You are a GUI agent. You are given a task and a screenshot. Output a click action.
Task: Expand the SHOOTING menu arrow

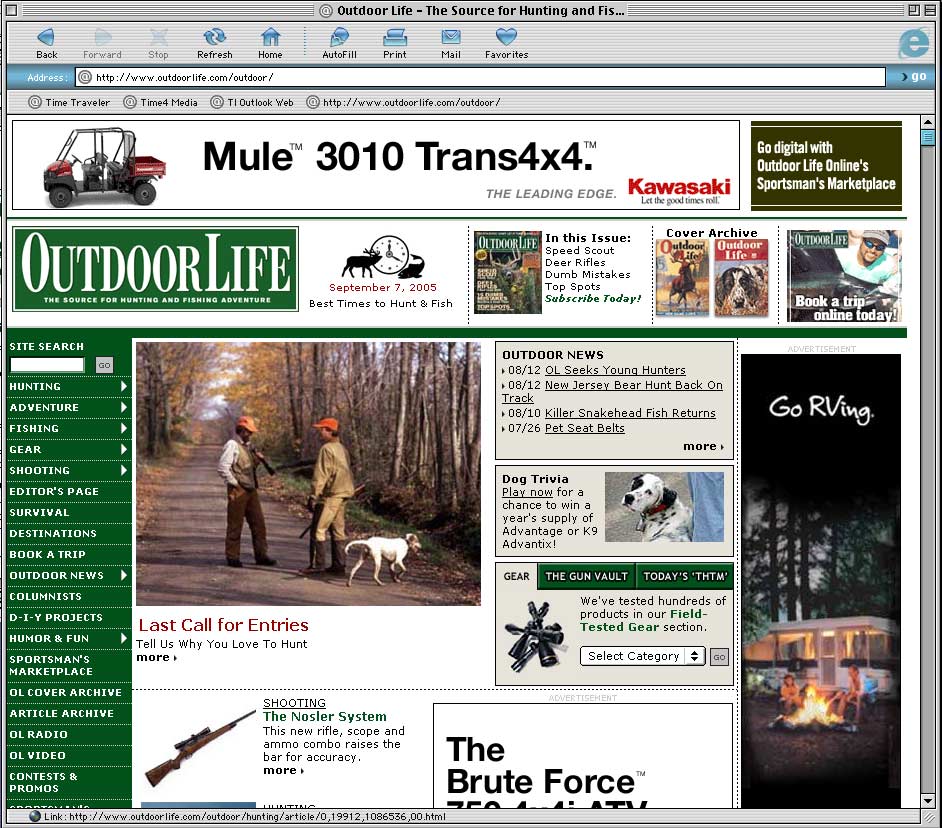124,470
